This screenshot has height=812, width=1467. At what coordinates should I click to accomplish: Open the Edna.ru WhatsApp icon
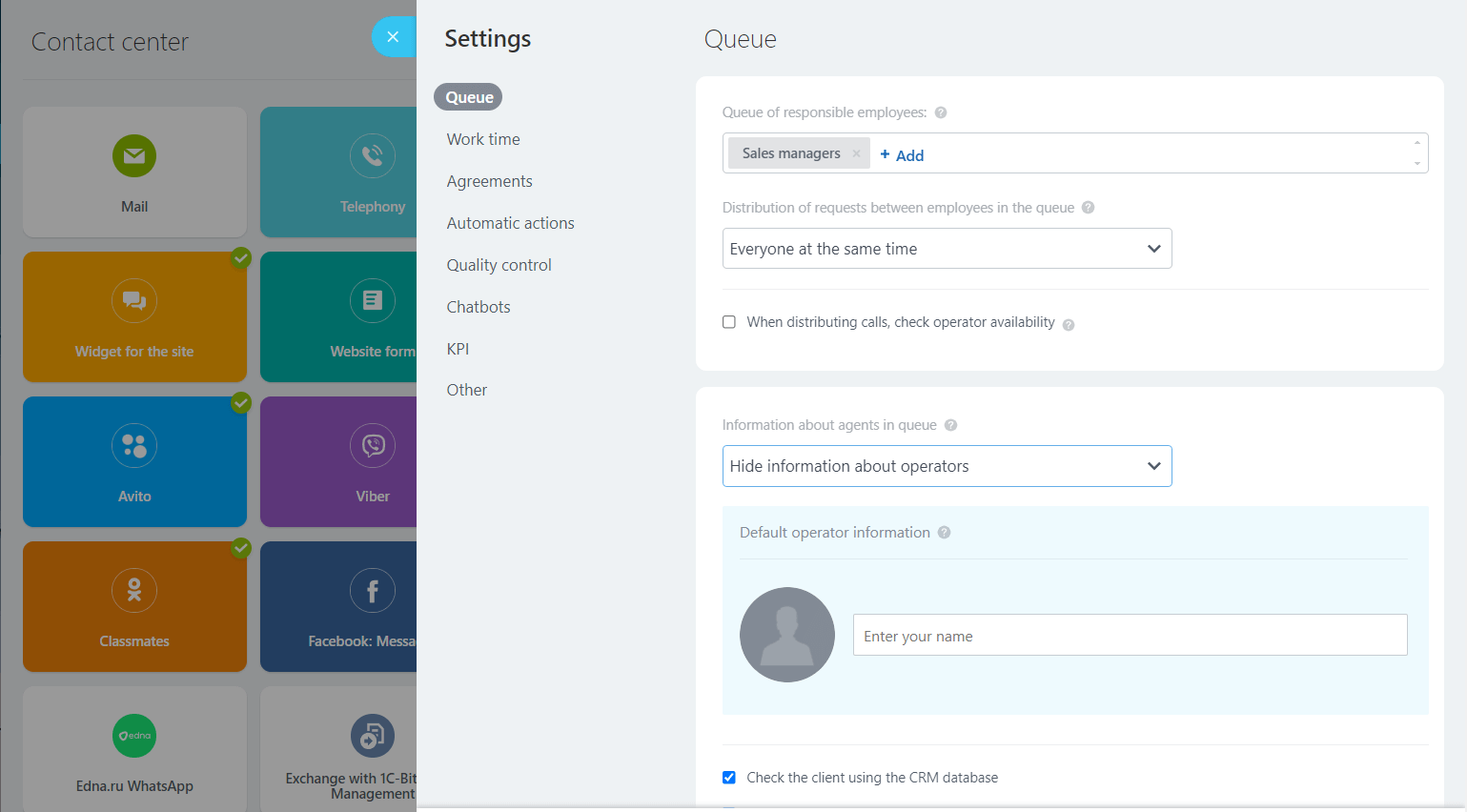pyautogui.click(x=134, y=736)
